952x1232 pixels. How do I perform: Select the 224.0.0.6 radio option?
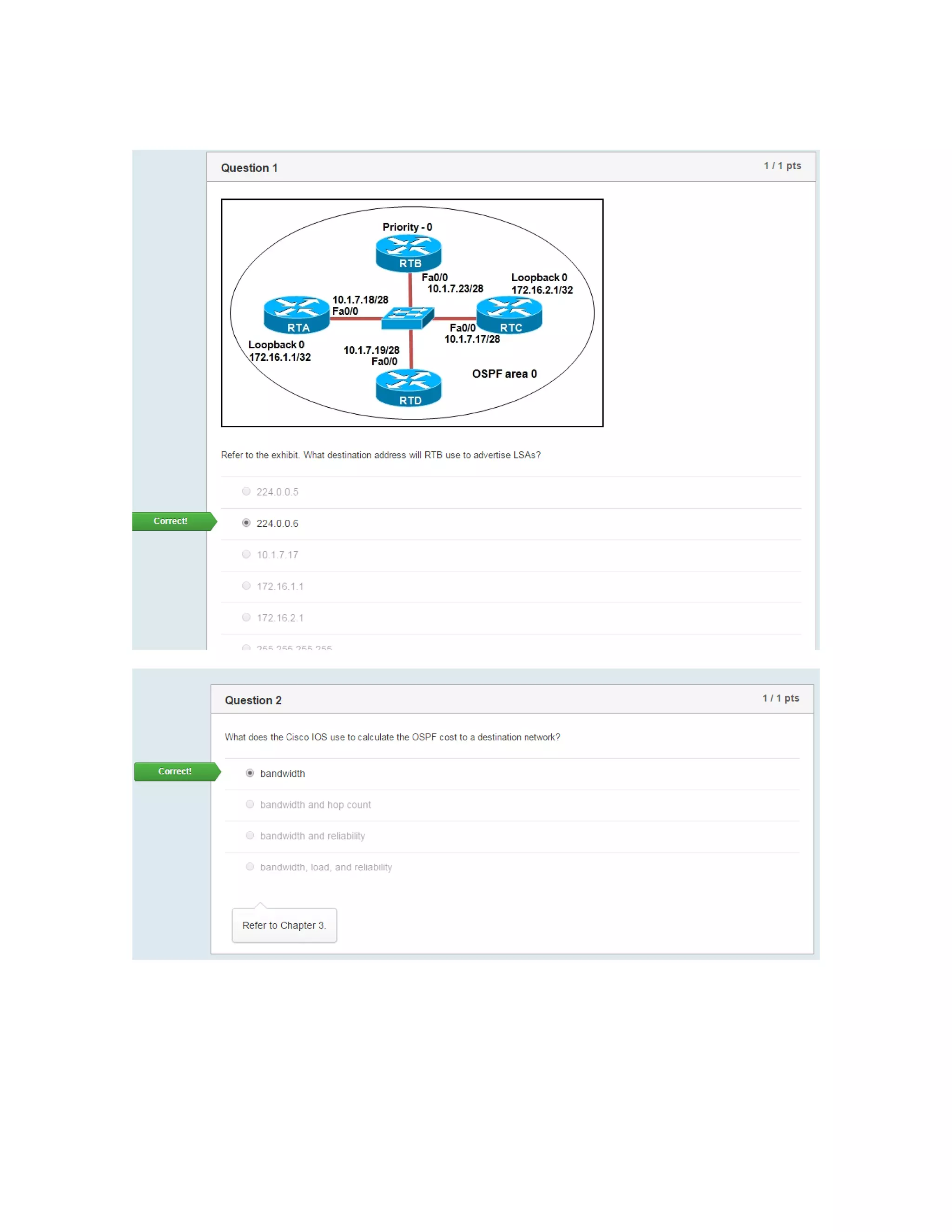(246, 523)
